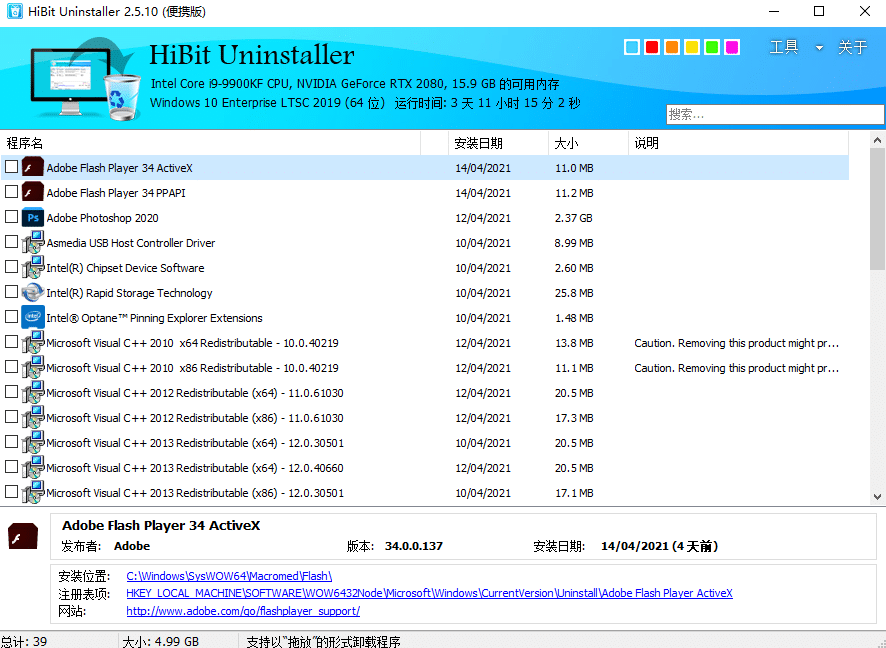This screenshot has height=648, width=886.
Task: Click the Visual C++ 2013 (x64) 12.0.30501 icon
Action: [x=33, y=443]
